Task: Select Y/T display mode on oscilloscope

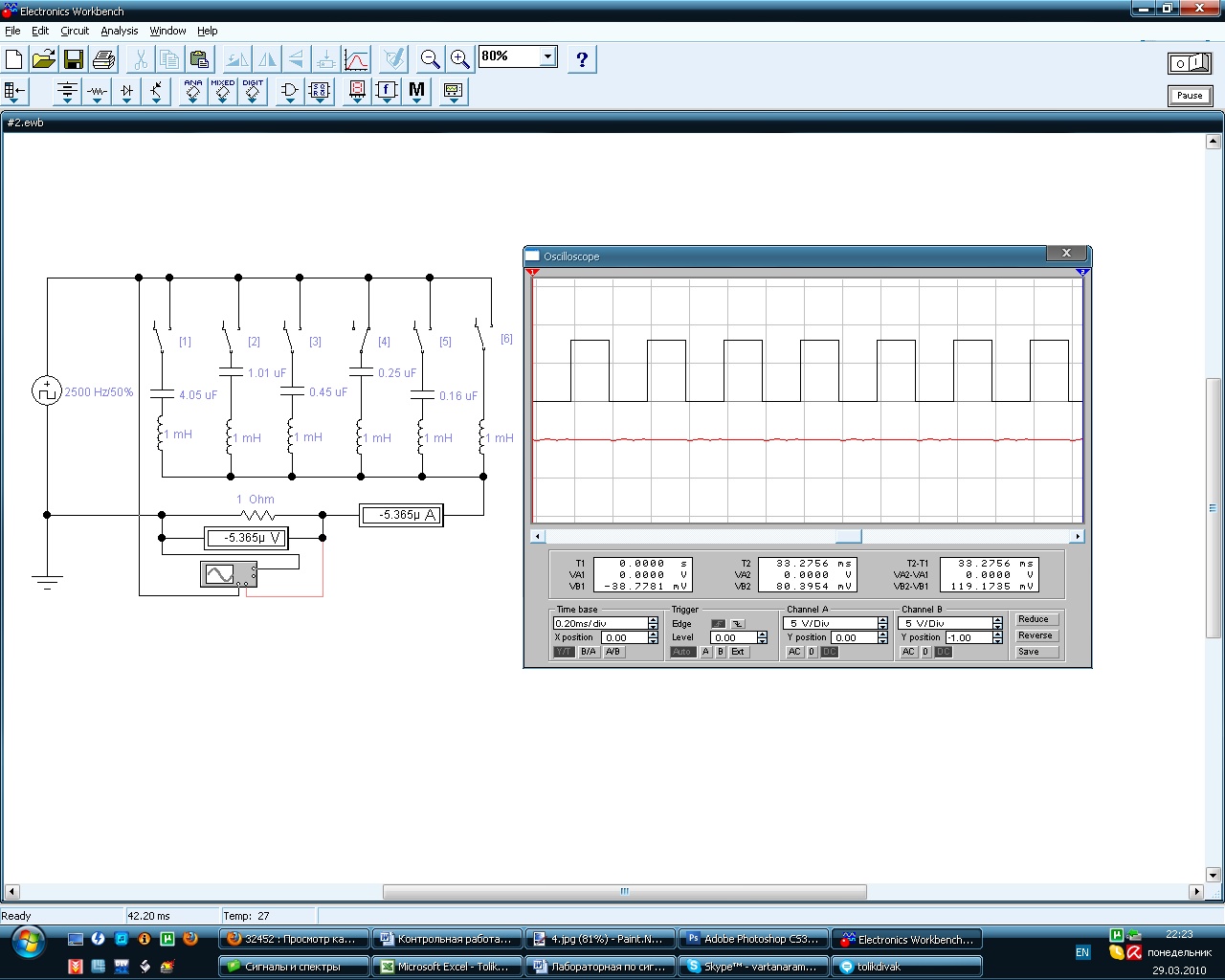Action: [564, 652]
